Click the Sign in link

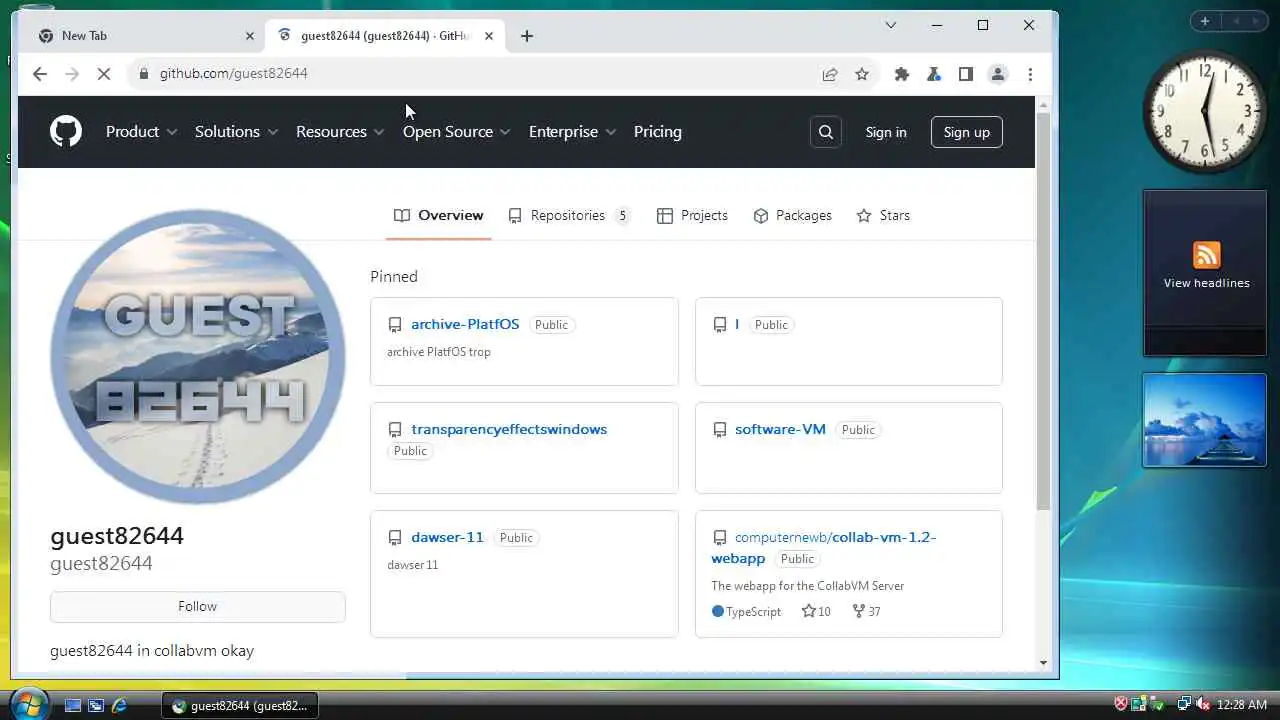point(886,132)
